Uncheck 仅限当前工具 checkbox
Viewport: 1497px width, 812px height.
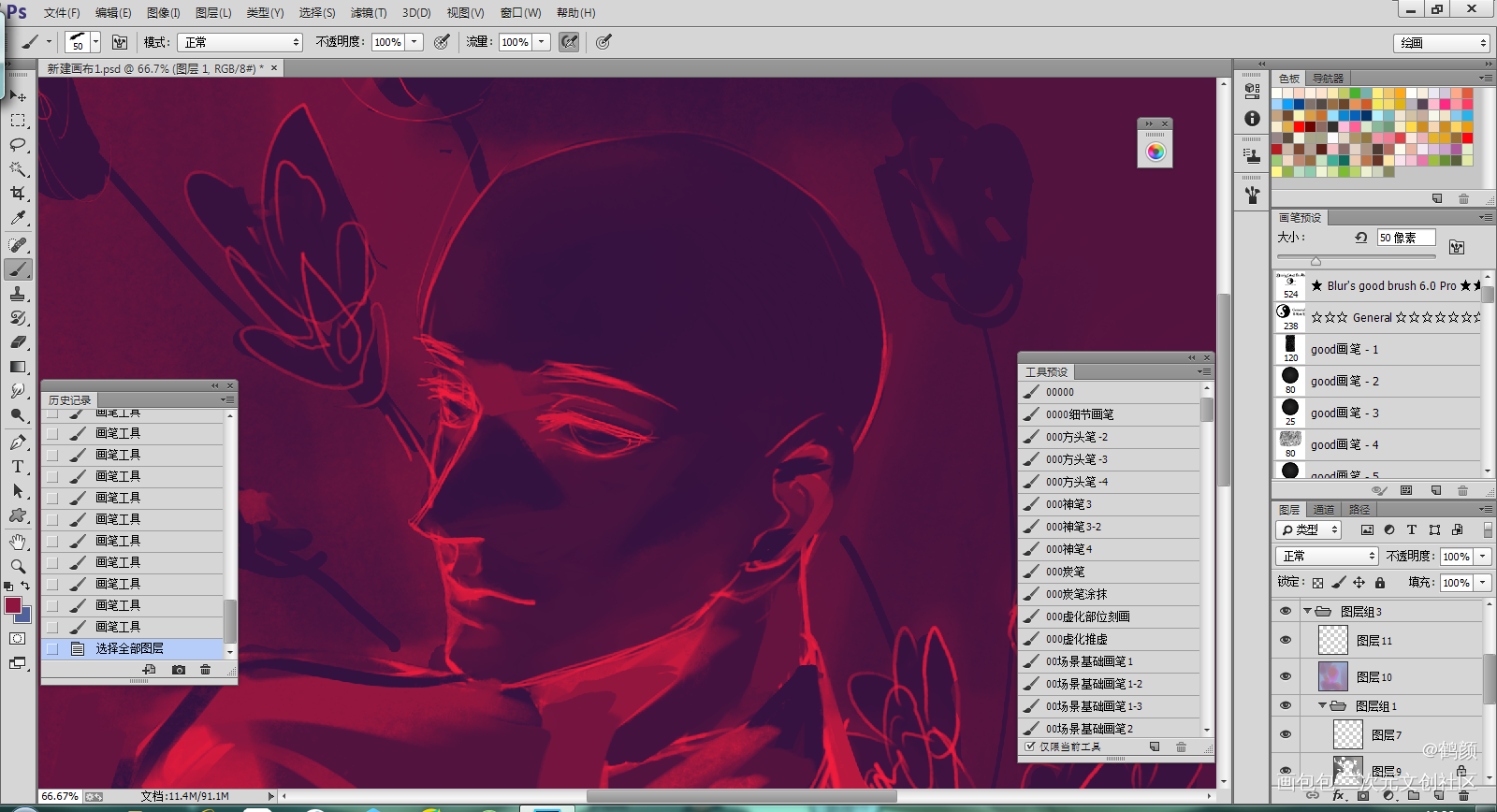(1030, 747)
